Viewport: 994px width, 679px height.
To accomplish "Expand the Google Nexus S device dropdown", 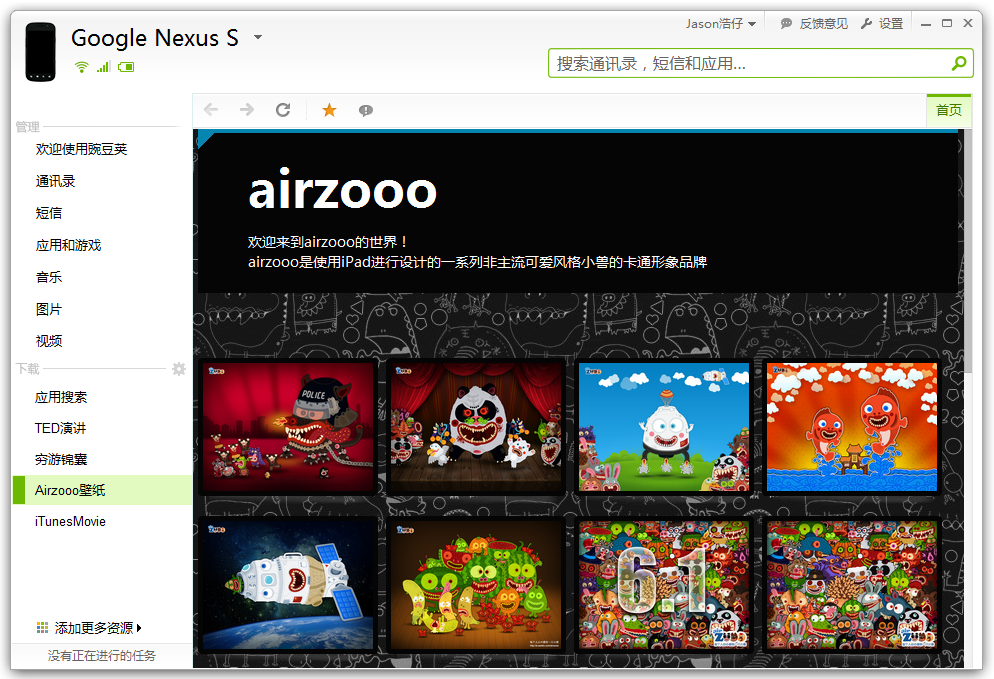I will [258, 37].
